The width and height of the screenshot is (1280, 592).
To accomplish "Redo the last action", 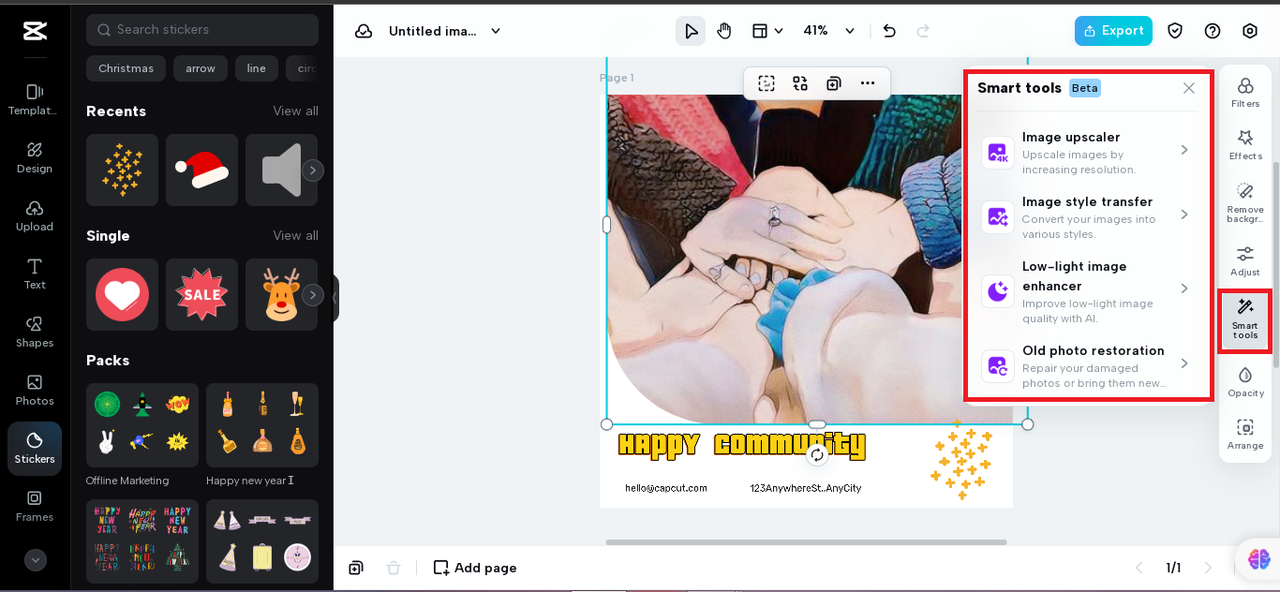I will (x=924, y=31).
